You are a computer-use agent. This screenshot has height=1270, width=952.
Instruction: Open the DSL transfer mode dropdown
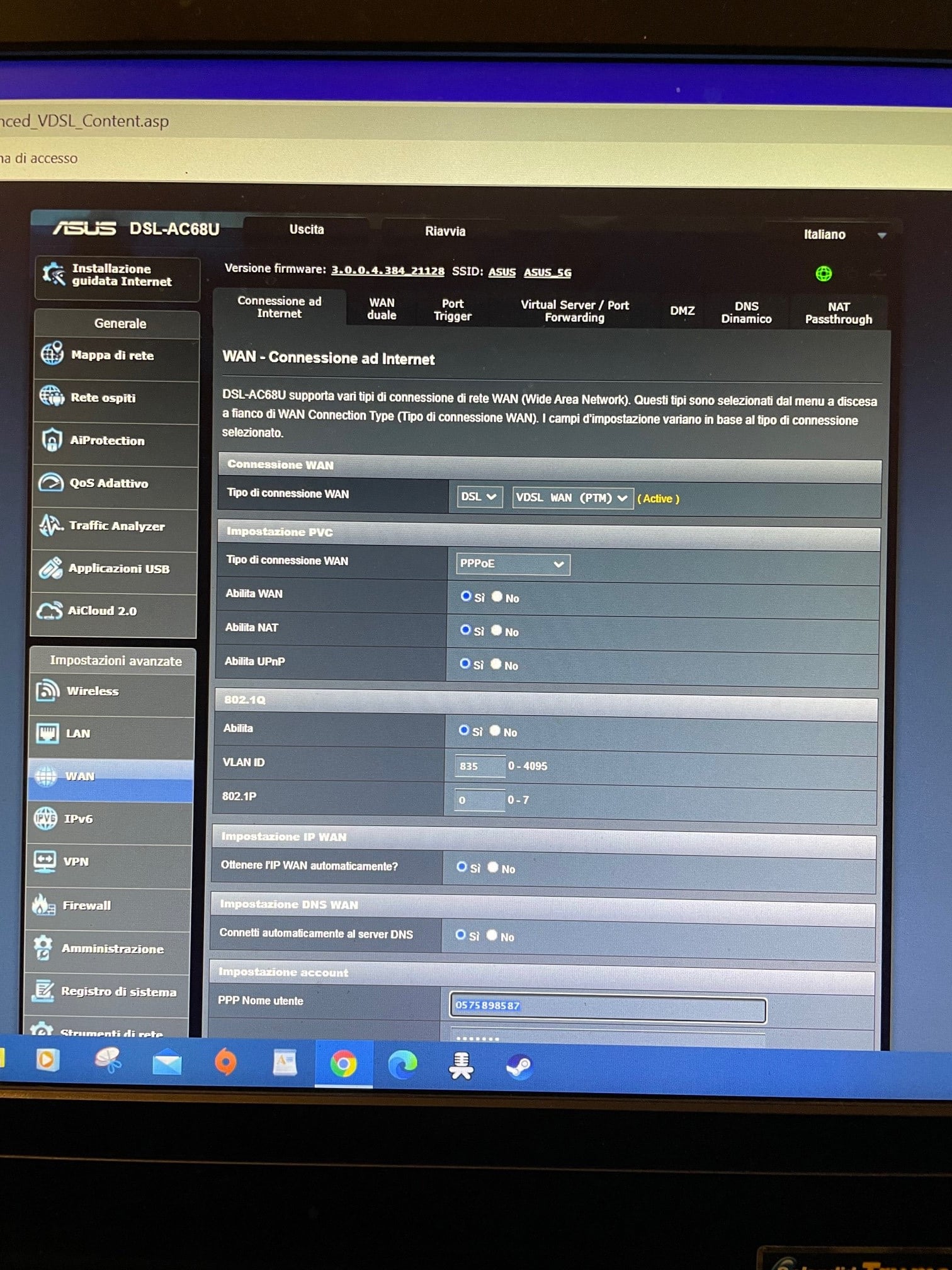(479, 497)
